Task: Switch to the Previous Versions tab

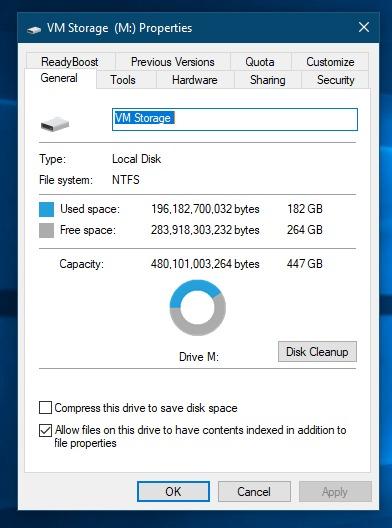Action: (173, 62)
